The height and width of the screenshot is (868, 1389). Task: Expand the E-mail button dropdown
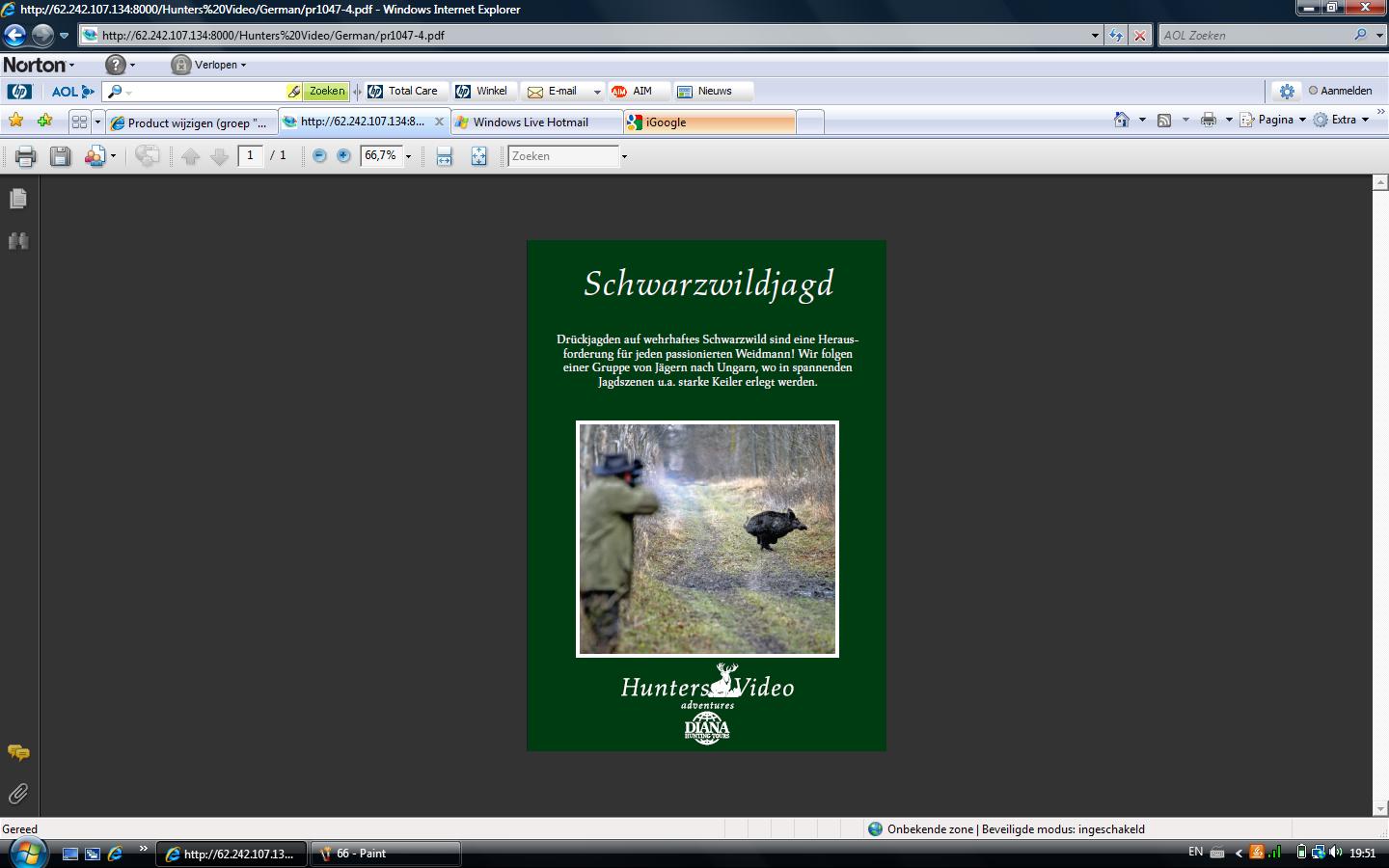coord(597,92)
